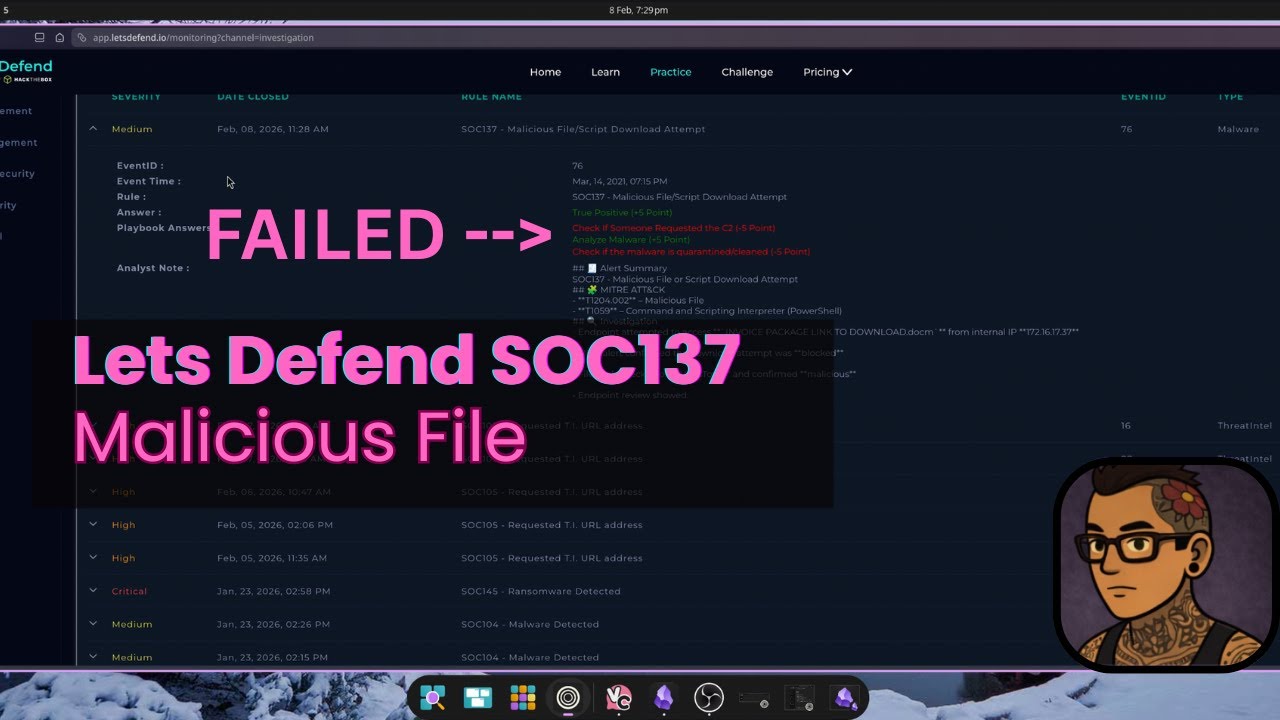
Task: Click the 'Event Time :' label
Action: pos(149,181)
